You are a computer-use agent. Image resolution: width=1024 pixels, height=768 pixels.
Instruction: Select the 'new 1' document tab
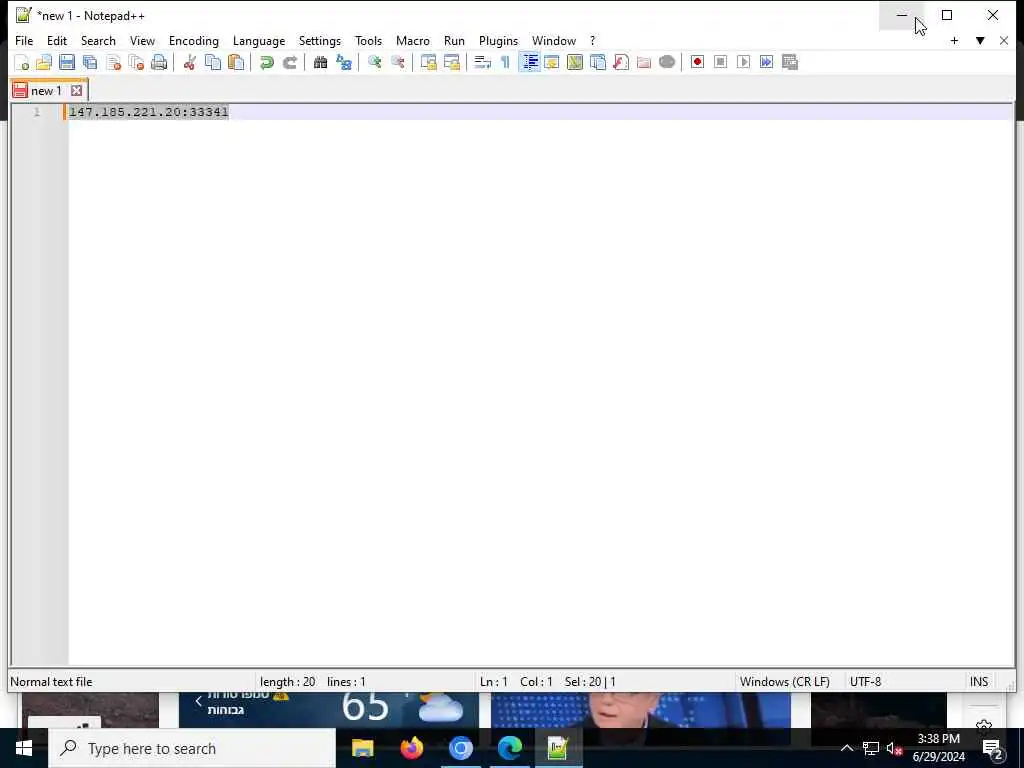[46, 91]
